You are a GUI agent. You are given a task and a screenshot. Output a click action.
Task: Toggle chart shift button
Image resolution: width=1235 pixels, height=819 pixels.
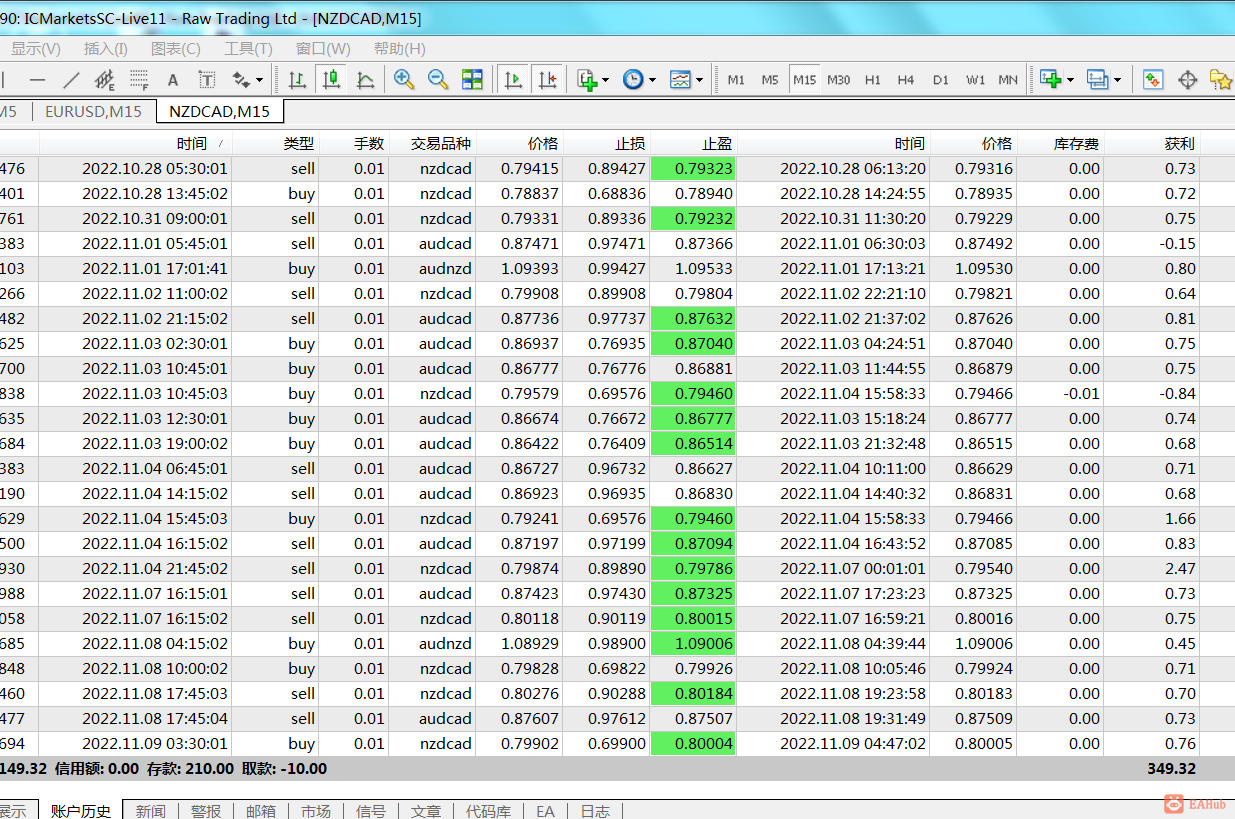[547, 80]
